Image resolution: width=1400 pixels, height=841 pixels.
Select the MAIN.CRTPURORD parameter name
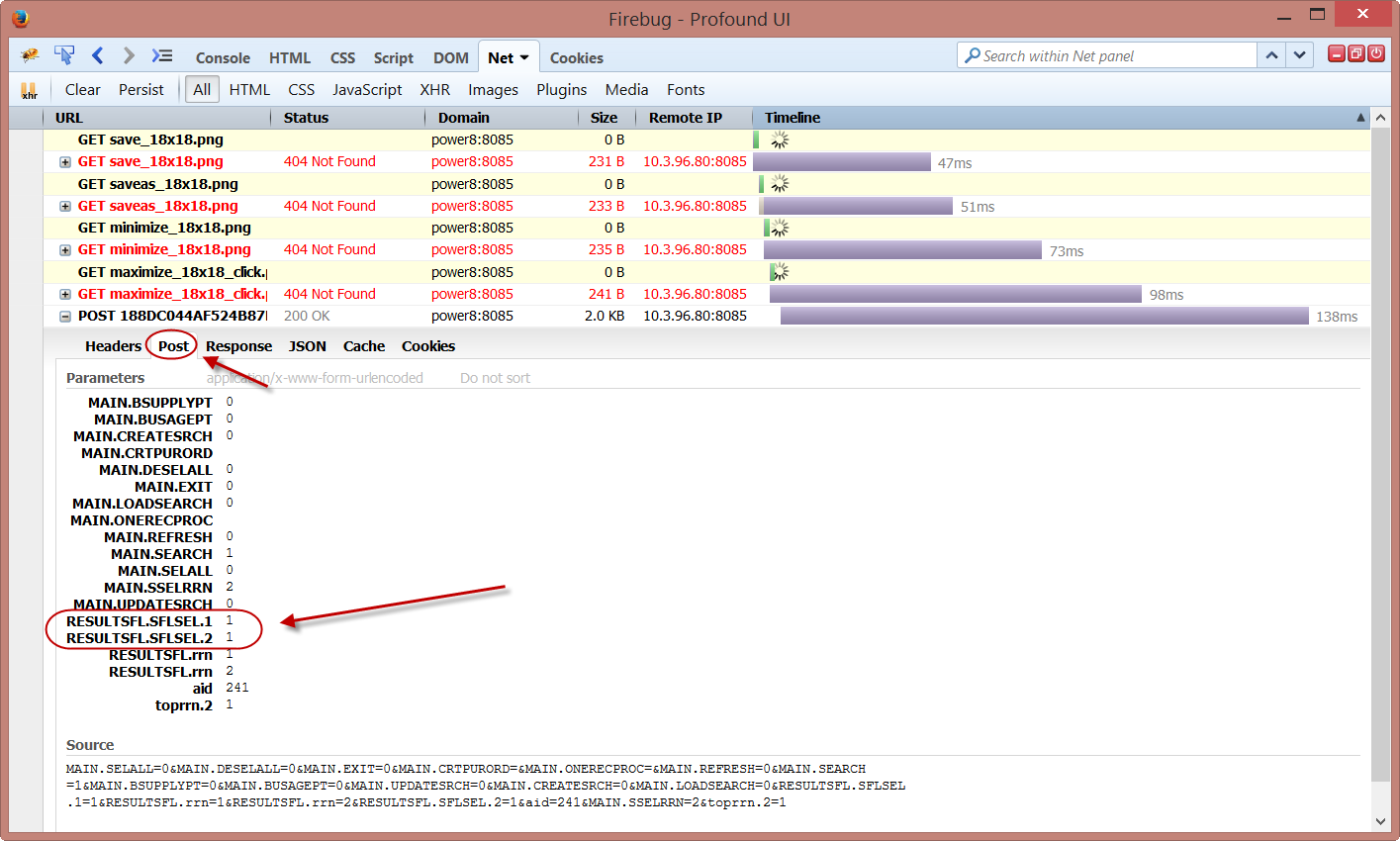click(146, 453)
